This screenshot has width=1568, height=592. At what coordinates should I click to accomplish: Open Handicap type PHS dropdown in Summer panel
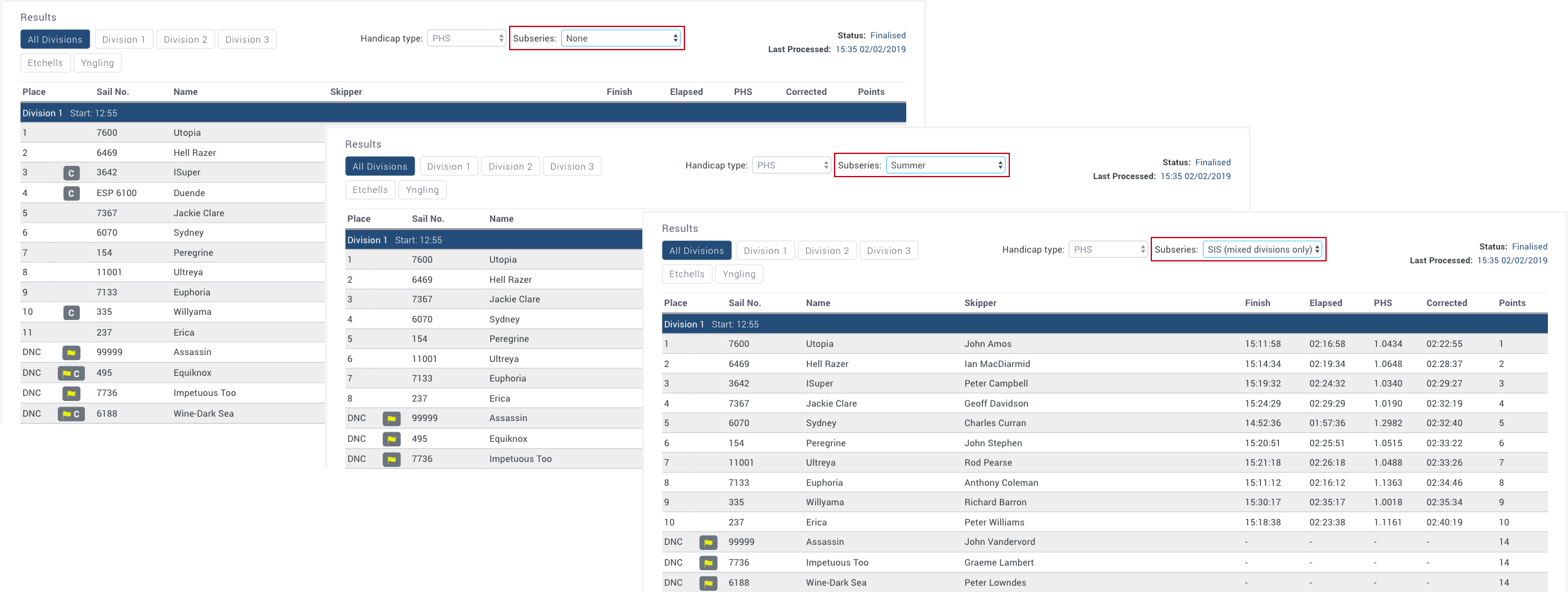(791, 165)
